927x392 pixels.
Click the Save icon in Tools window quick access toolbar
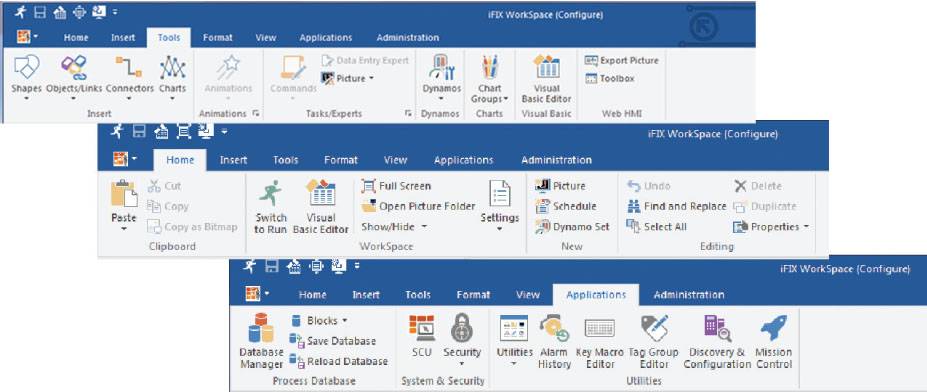40,11
